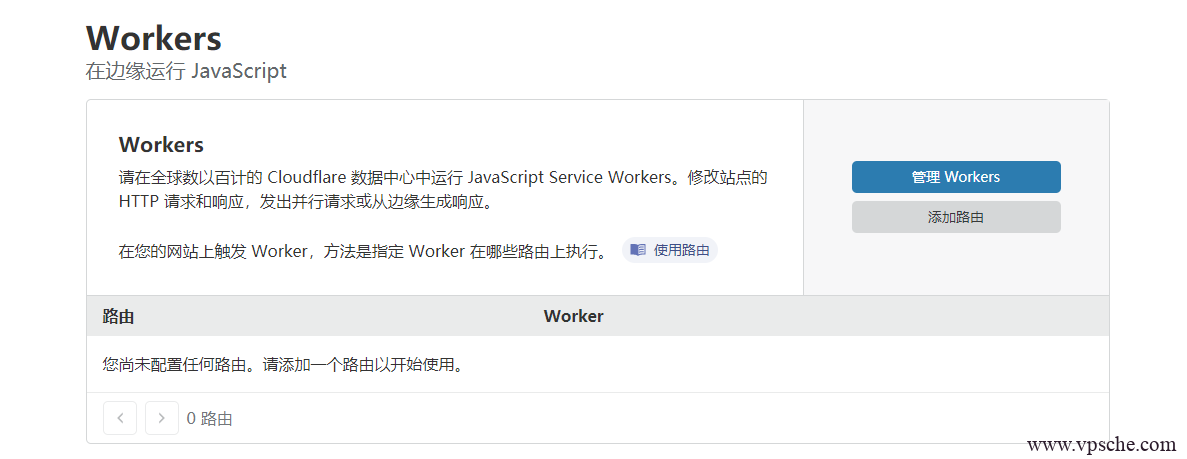Click the book icon beside 使用路由
The width and height of the screenshot is (1187, 459).
[638, 250]
